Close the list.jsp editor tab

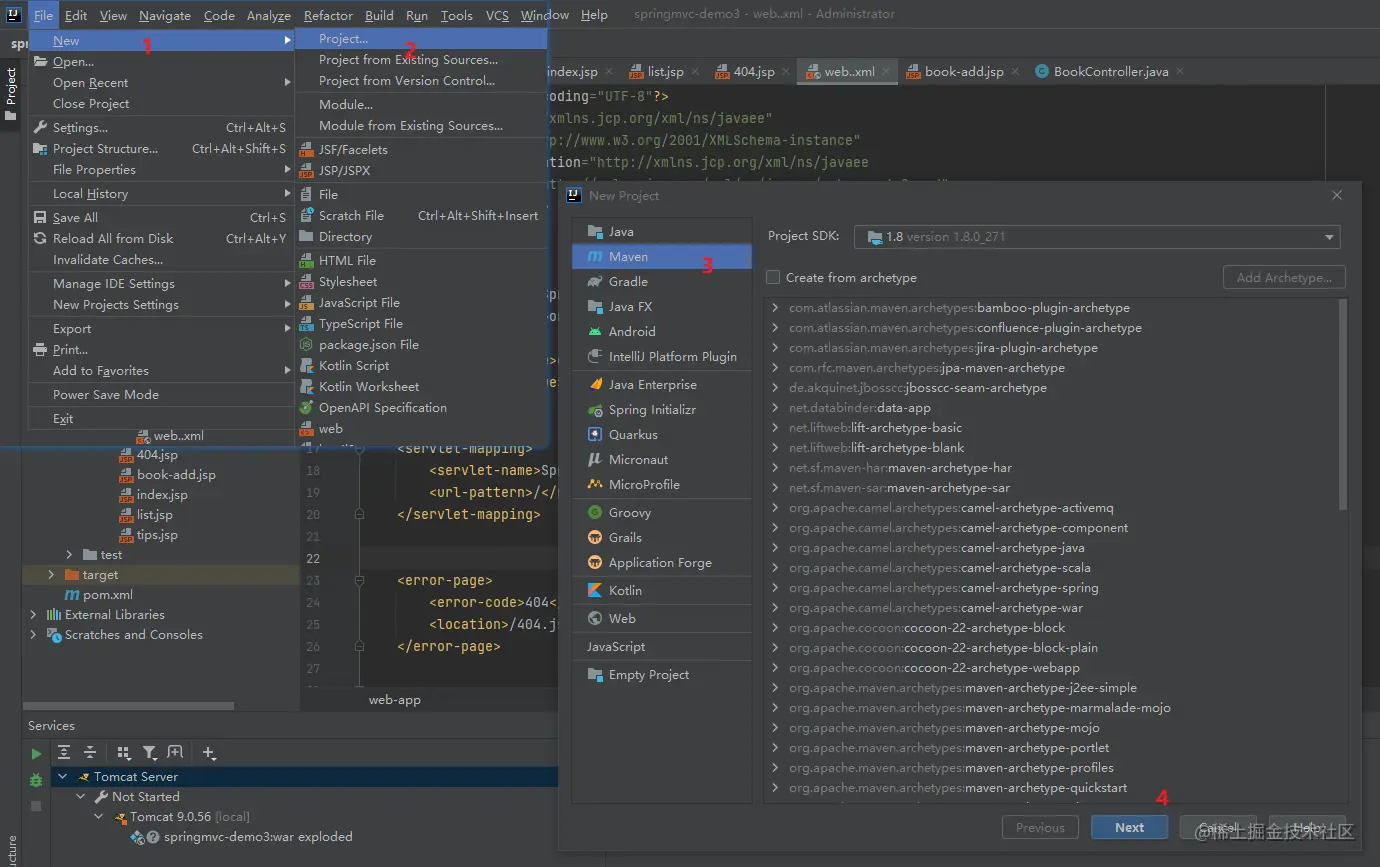(696, 72)
